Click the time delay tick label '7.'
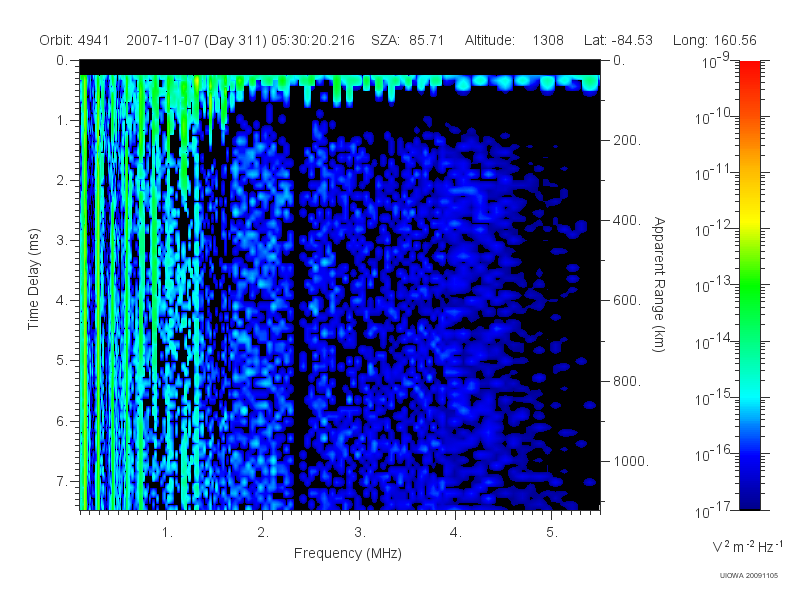Screen dimensions: 800x600 62,481
